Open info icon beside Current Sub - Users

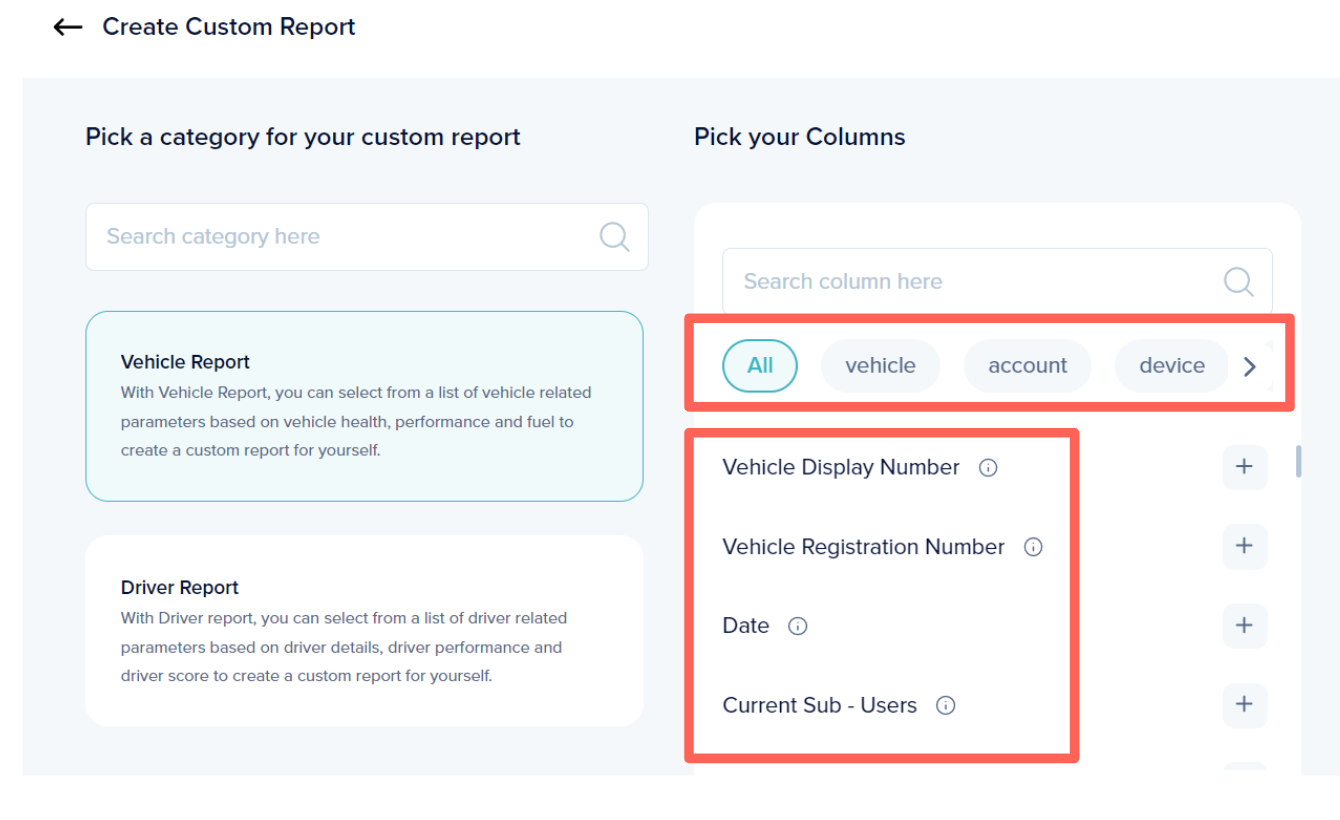pos(945,706)
